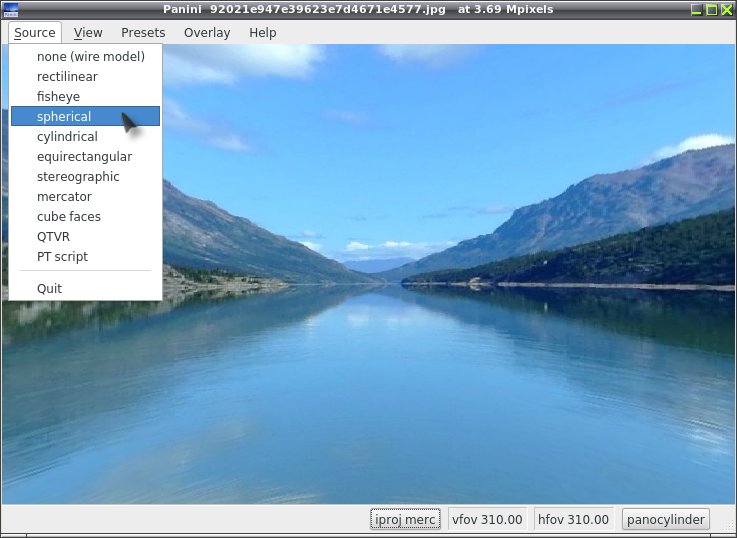
Task: Choose rectilinear source format
Action: click(86, 77)
